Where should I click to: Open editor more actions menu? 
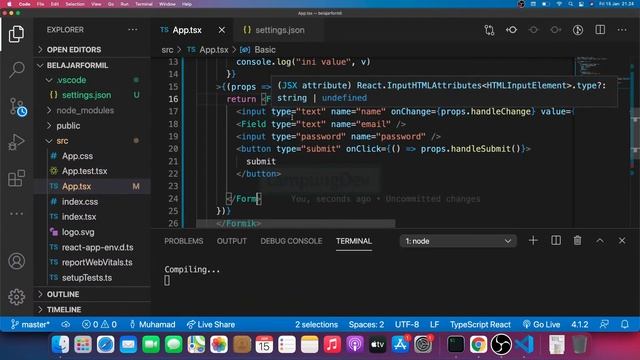point(622,30)
